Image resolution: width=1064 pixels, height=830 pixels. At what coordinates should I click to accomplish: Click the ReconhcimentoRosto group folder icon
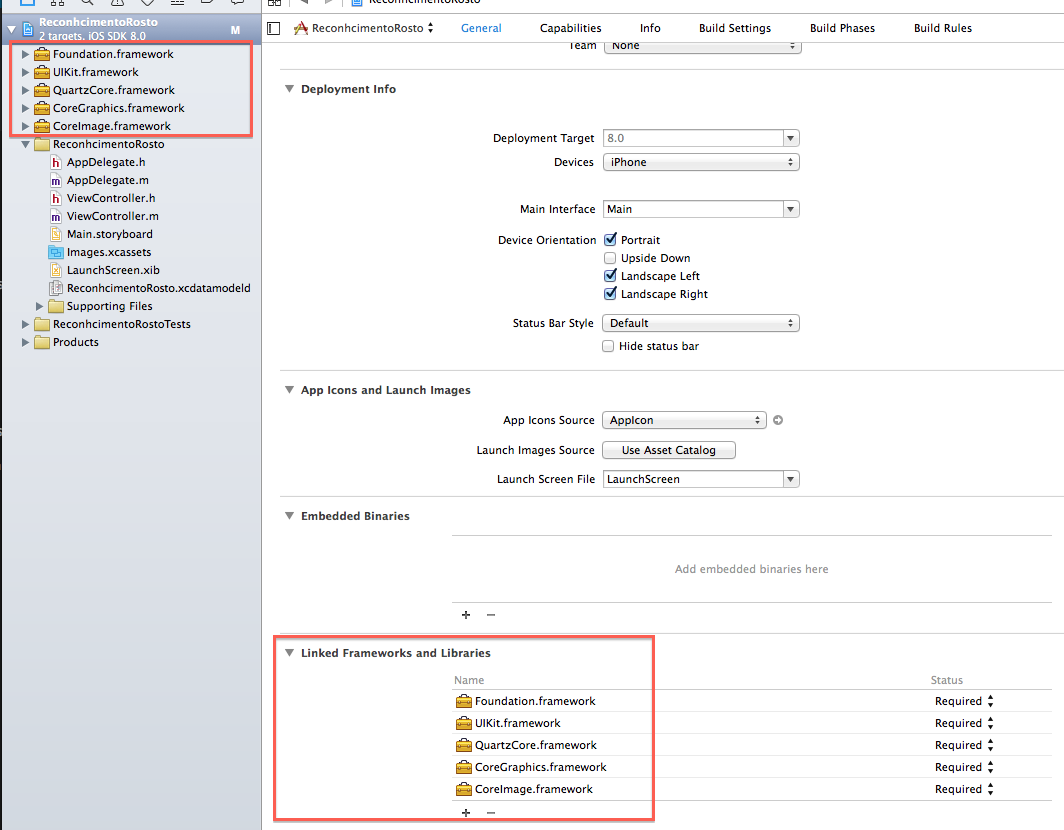(x=42, y=144)
